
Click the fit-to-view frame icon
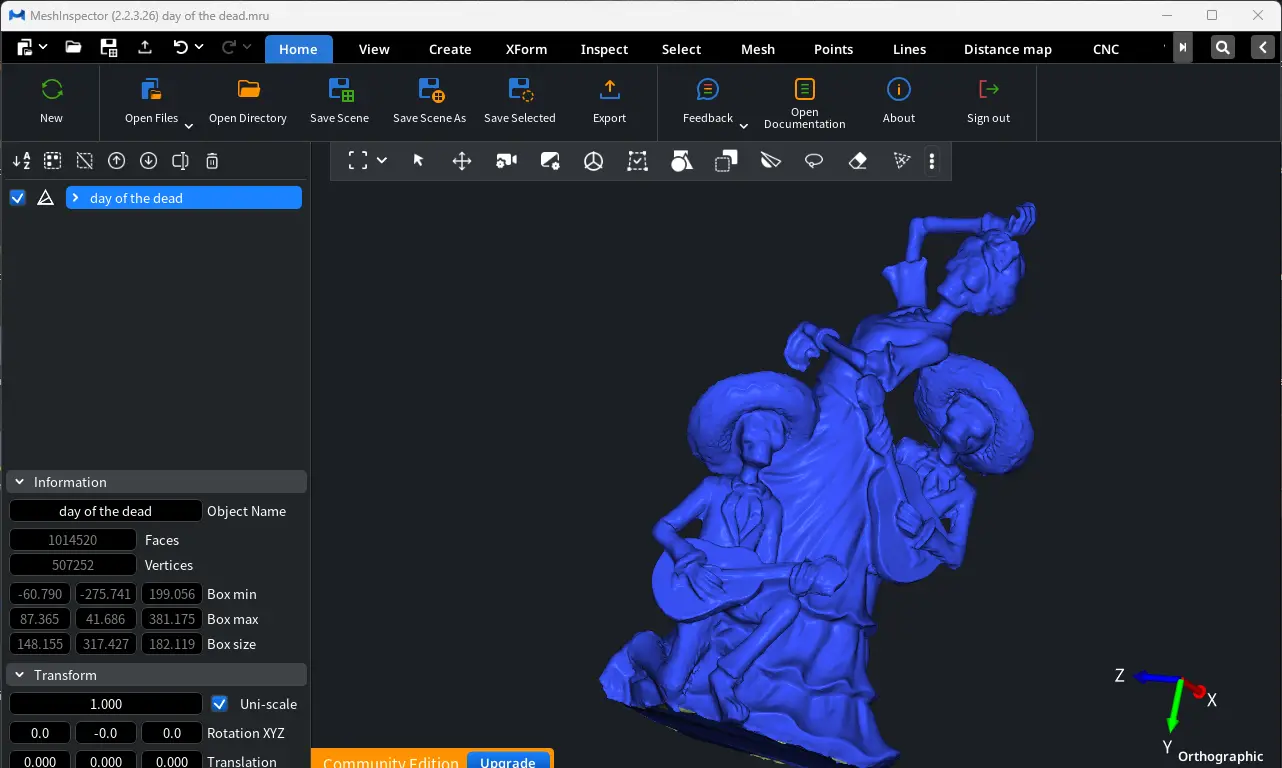(x=358, y=160)
